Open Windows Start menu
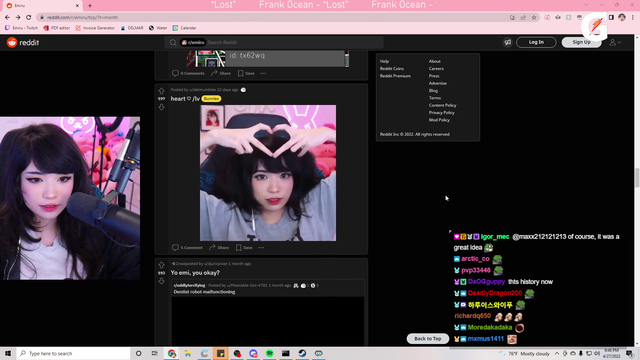Screen dimensions: 640x360 [x=8, y=353]
